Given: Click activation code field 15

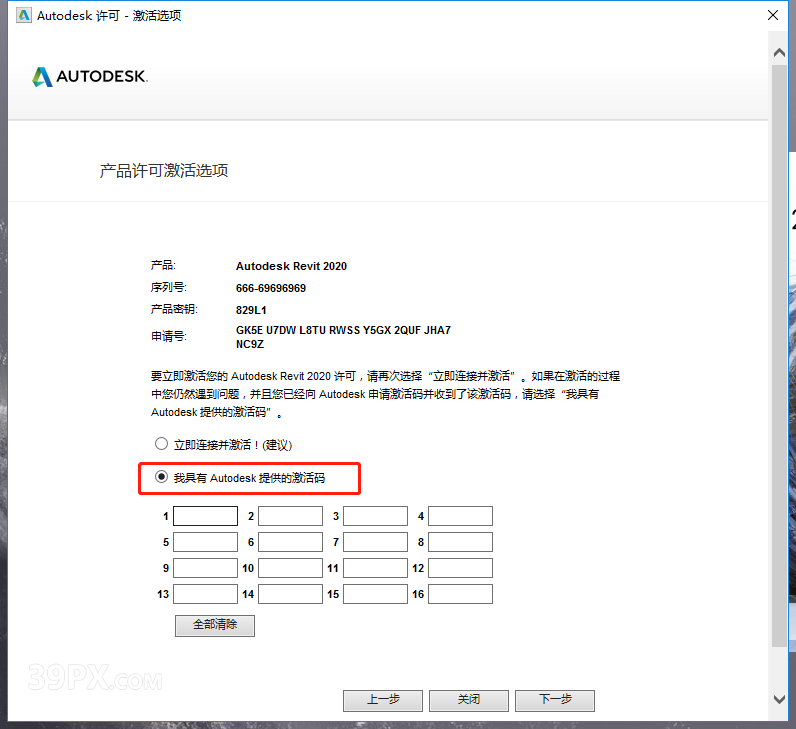Looking at the screenshot, I should pyautogui.click(x=375, y=594).
